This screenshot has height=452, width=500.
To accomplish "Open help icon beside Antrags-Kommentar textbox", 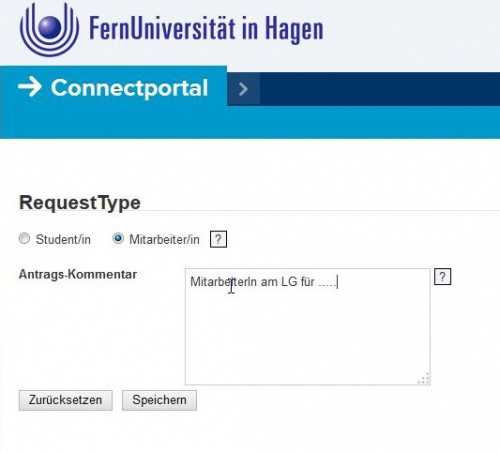I will (x=442, y=276).
